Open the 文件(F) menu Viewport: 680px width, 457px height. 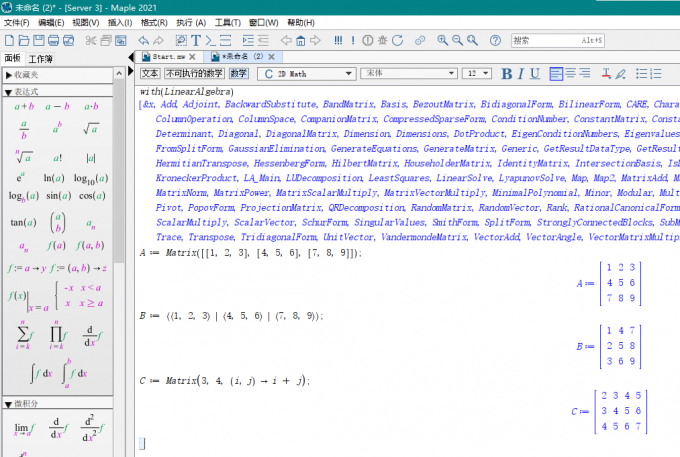coord(16,23)
